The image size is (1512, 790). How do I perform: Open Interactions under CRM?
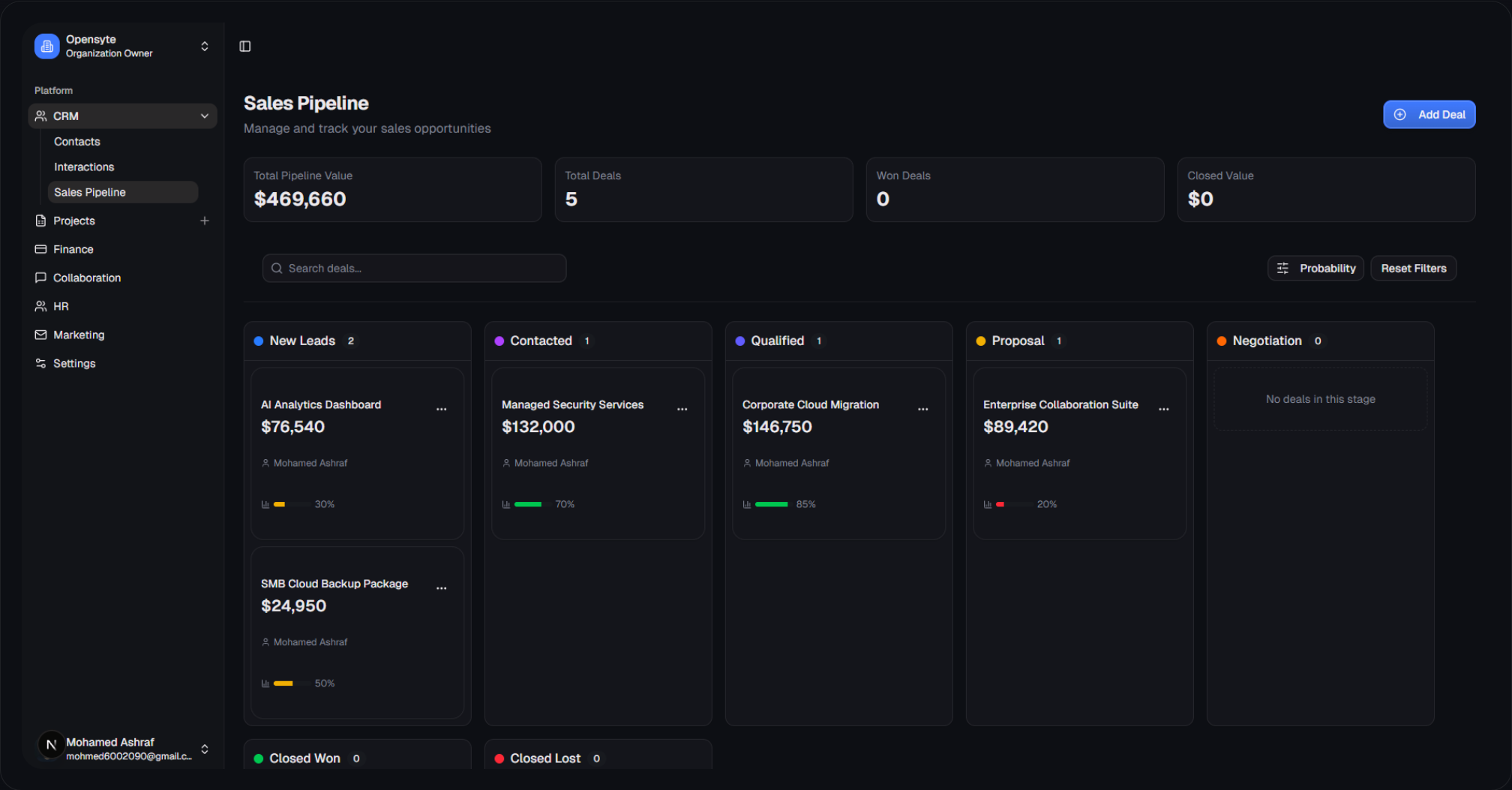point(84,167)
